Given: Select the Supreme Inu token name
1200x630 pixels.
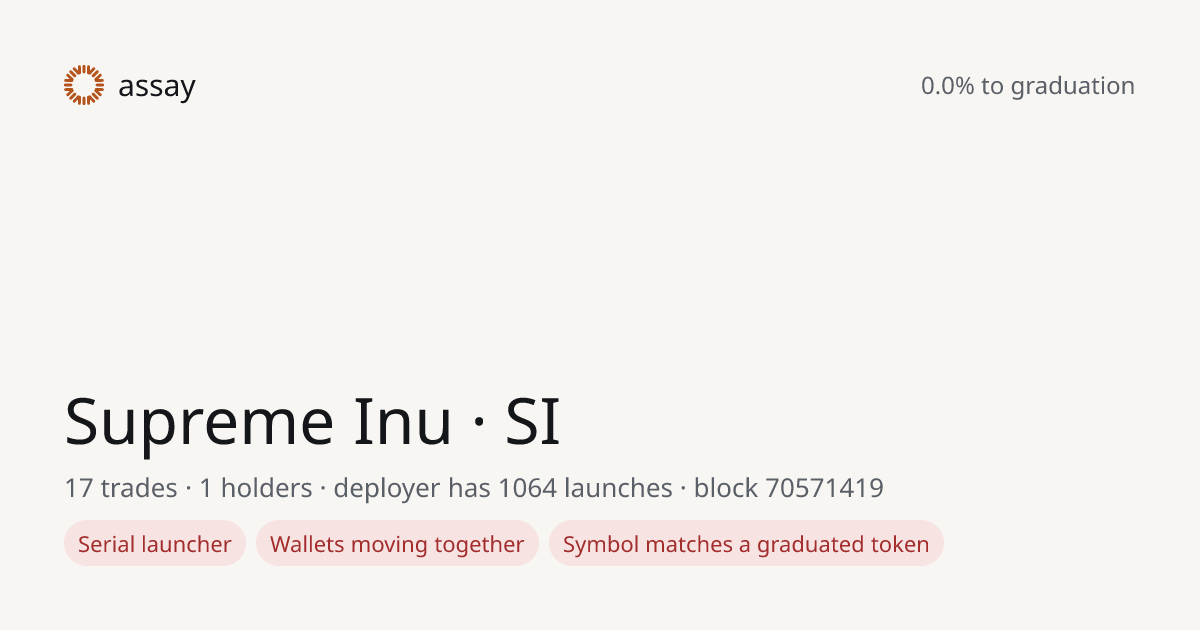Looking at the screenshot, I should pos(259,422).
